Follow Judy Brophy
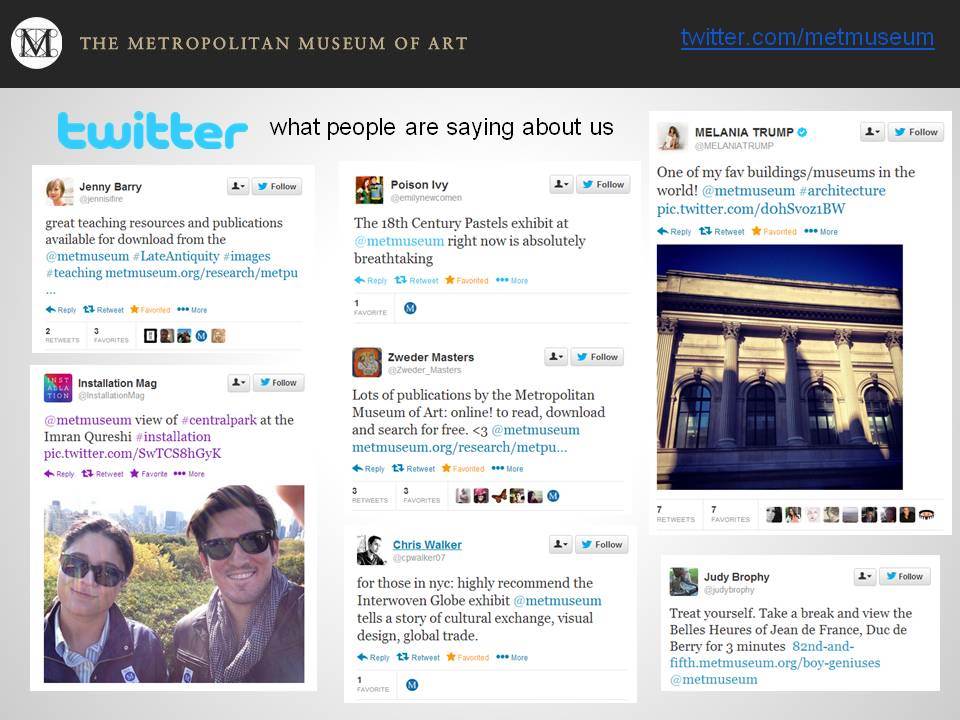The width and height of the screenshot is (960, 720). coord(905,576)
